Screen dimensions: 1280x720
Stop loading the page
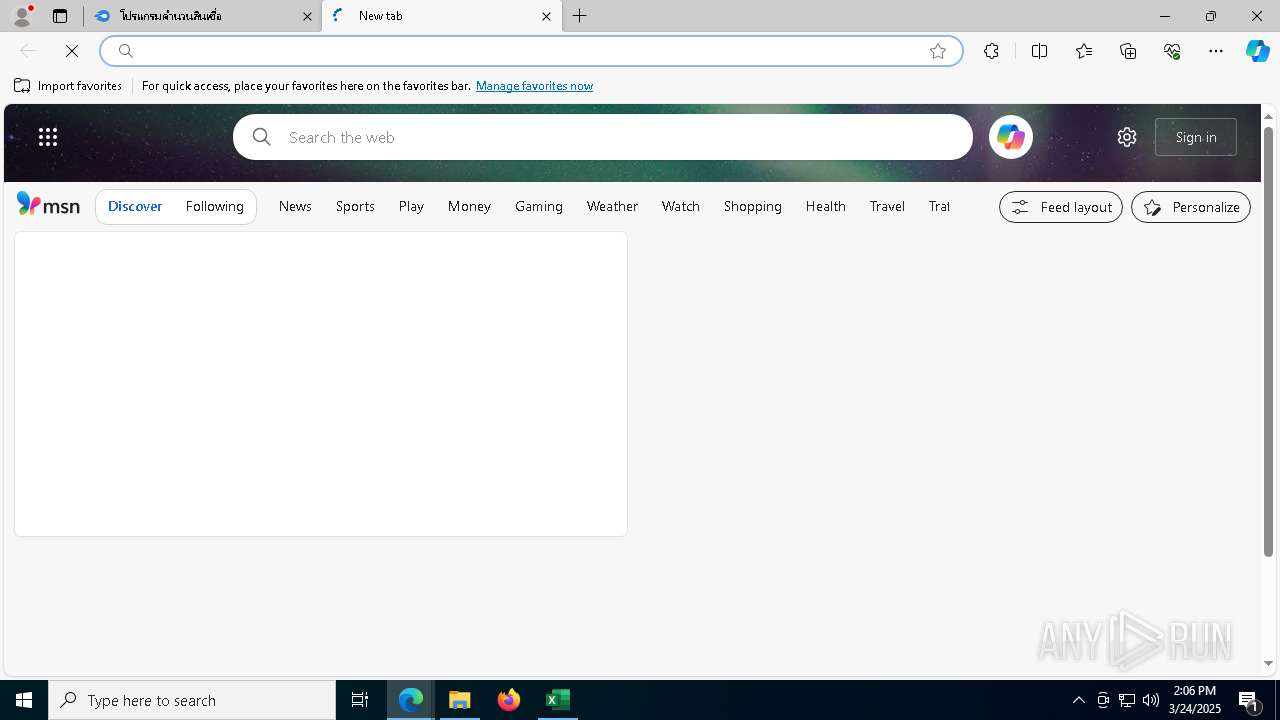pyautogui.click(x=72, y=51)
